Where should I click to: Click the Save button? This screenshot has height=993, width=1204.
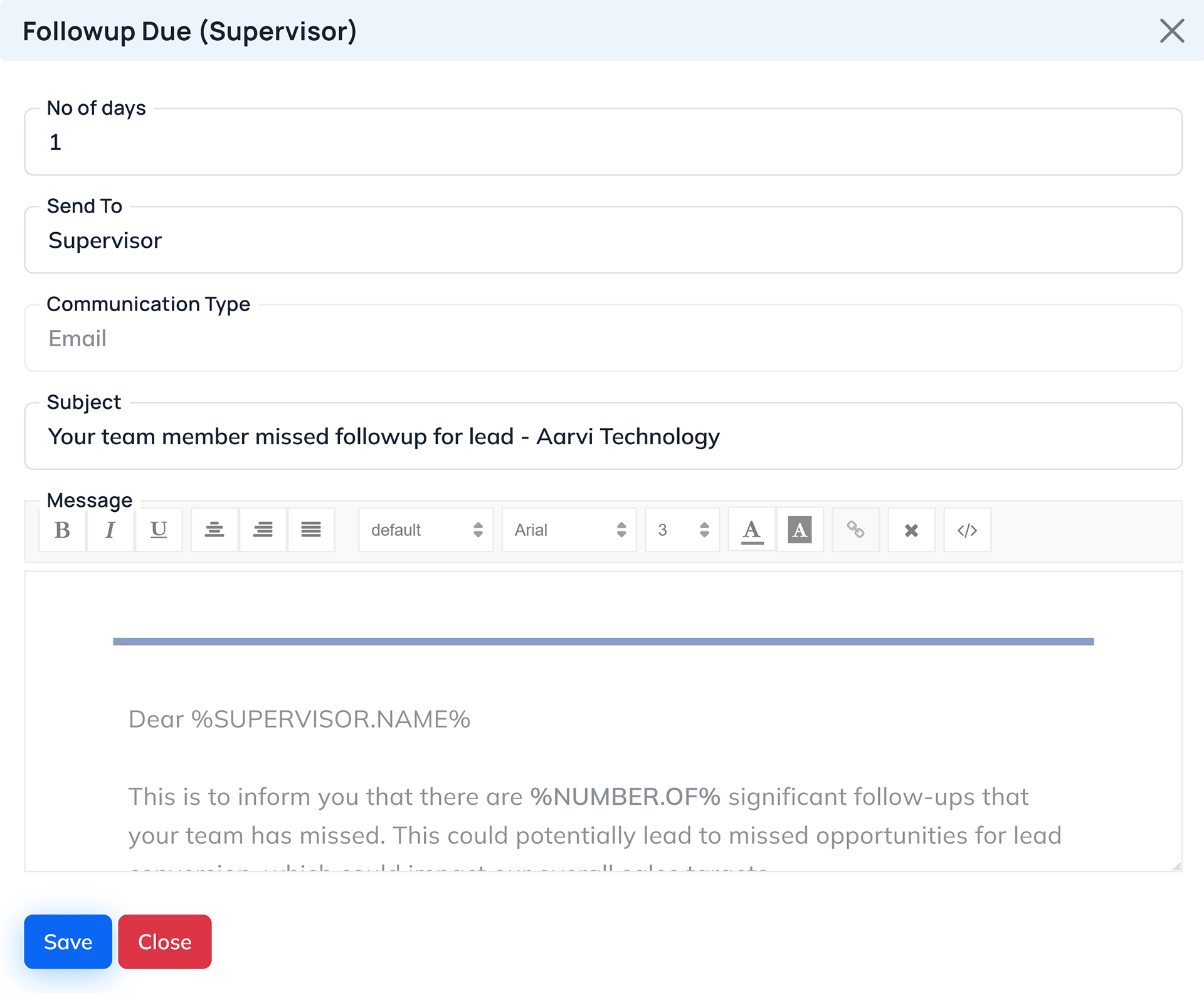pos(68,942)
